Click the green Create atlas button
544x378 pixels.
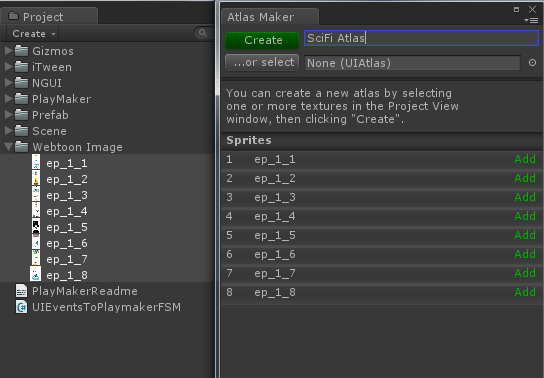click(x=262, y=40)
